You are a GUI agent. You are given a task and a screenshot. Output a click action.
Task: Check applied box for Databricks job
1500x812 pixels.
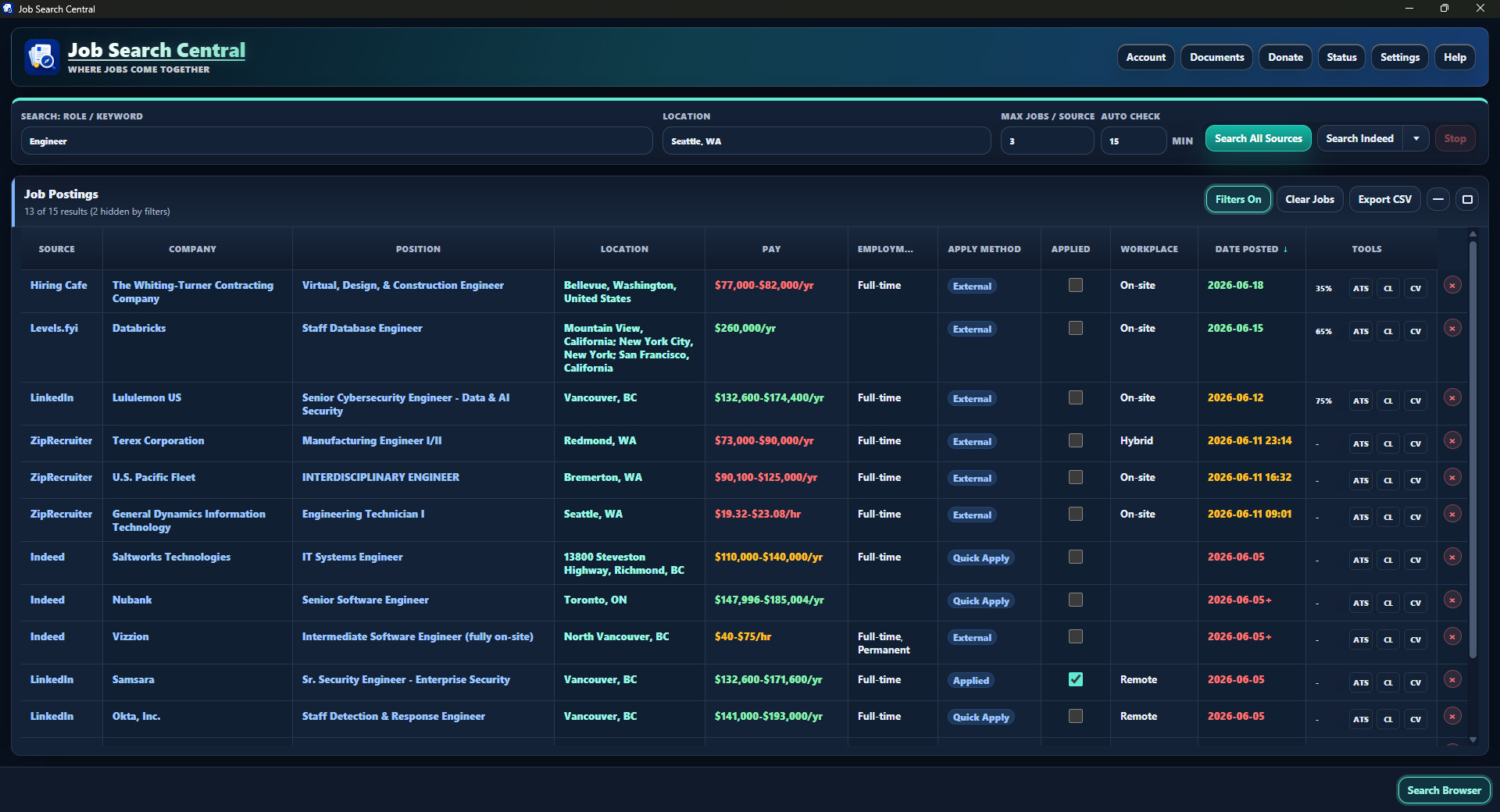point(1076,329)
